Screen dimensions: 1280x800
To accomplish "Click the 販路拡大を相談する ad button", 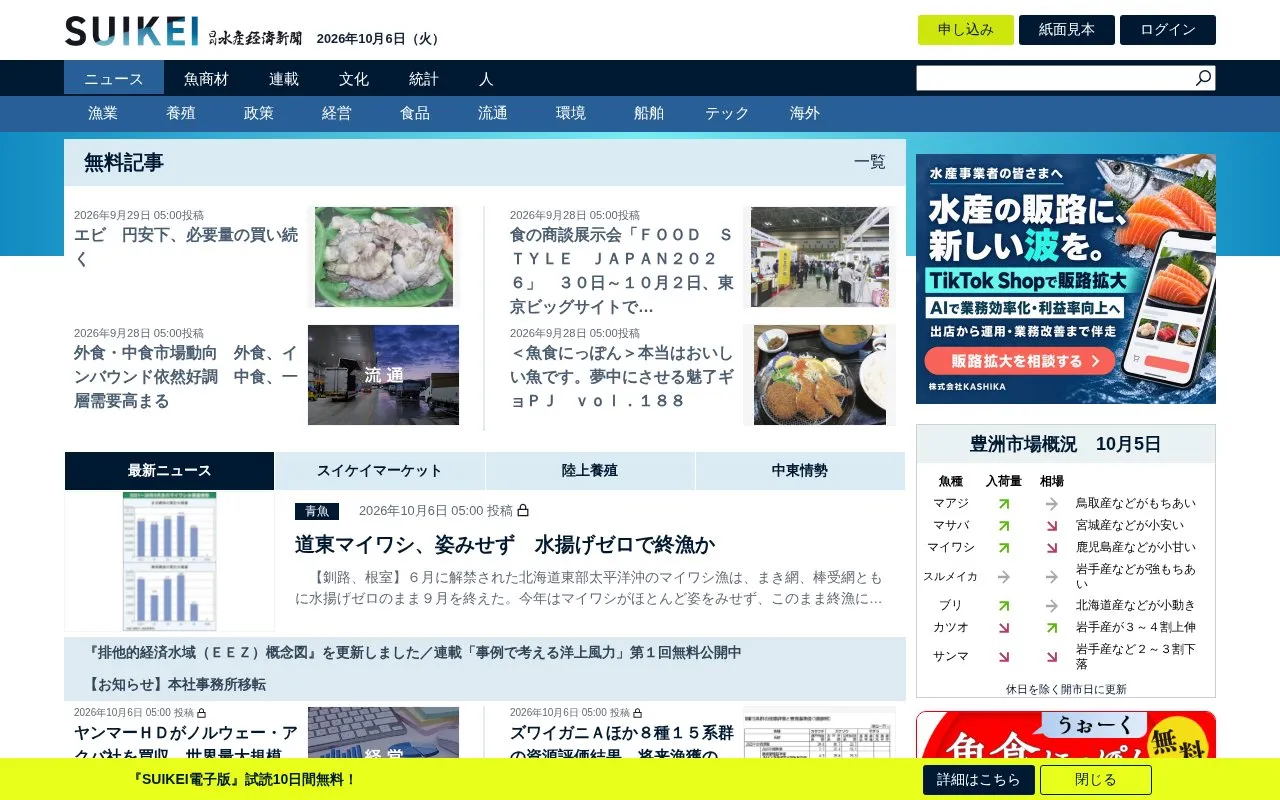I will [1019, 361].
